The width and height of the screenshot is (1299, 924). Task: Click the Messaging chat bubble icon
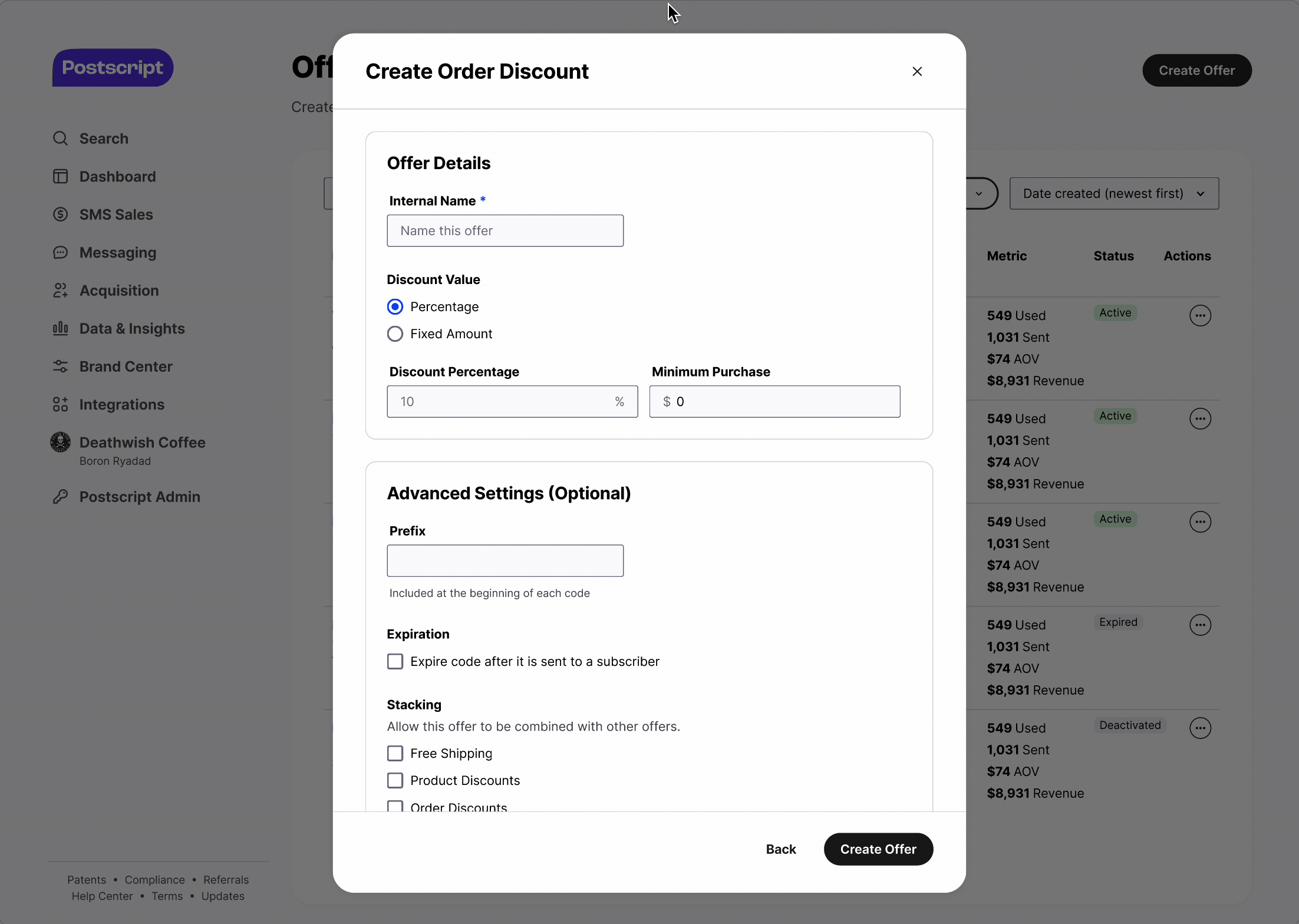60,253
